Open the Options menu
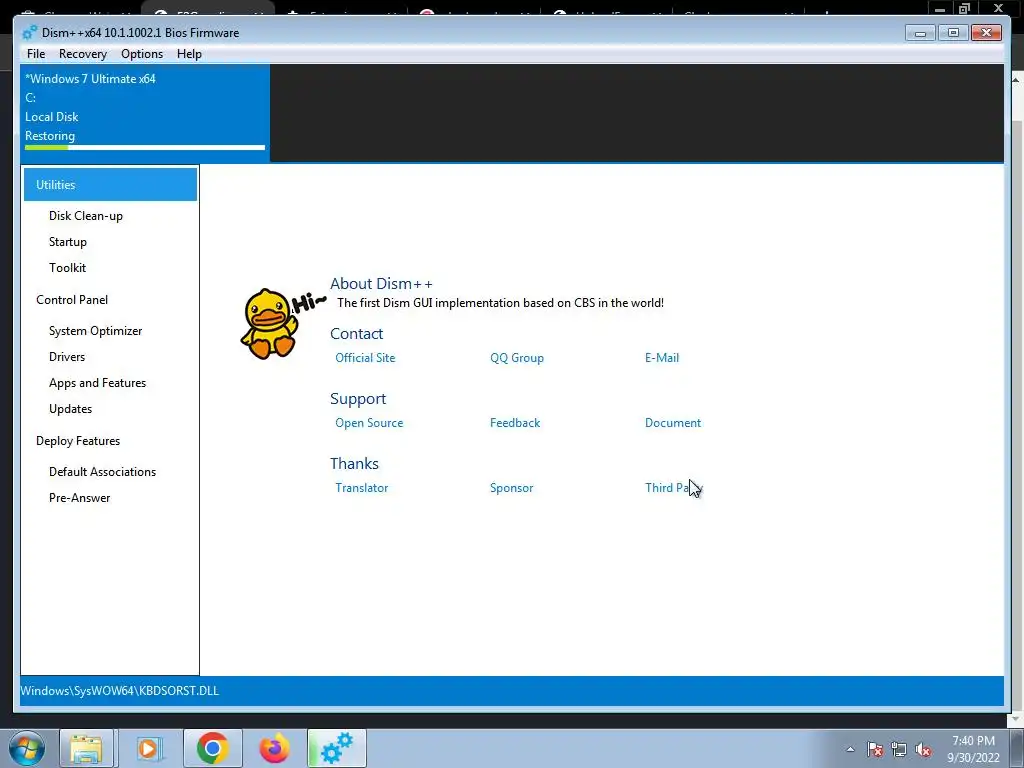 click(142, 54)
